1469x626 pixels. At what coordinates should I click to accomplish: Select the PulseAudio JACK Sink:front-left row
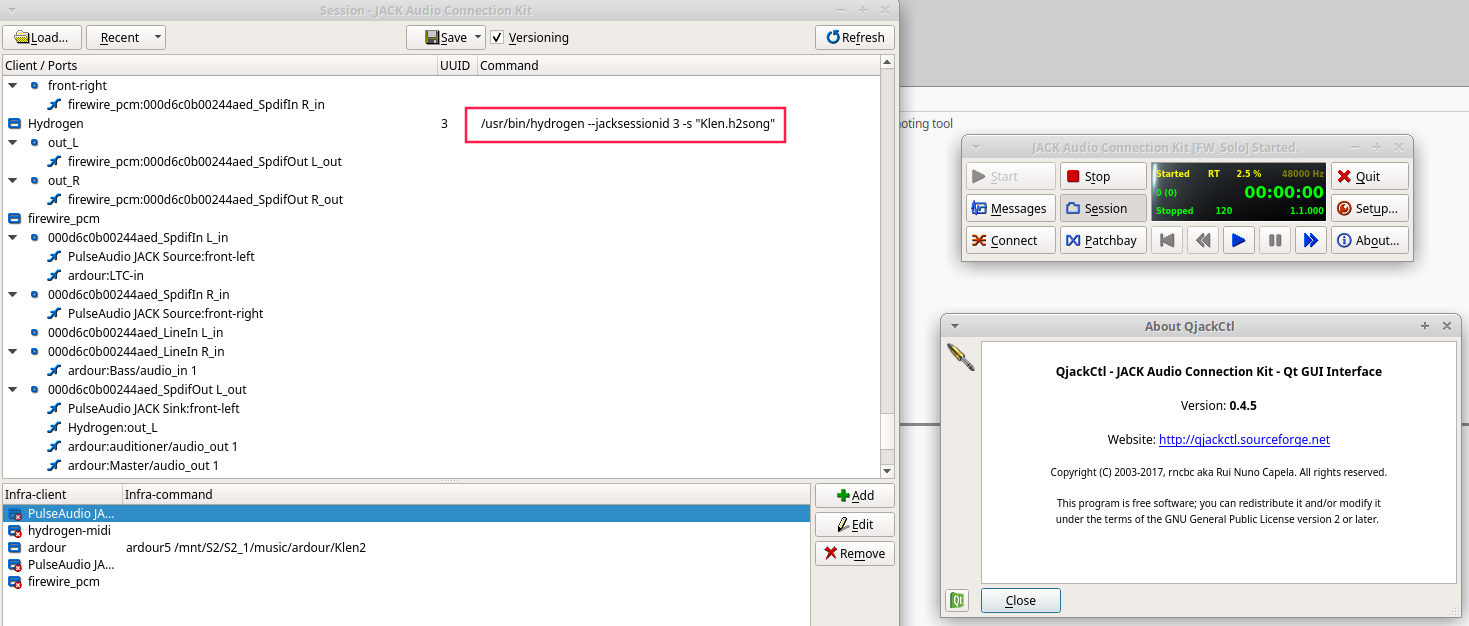[x=154, y=408]
